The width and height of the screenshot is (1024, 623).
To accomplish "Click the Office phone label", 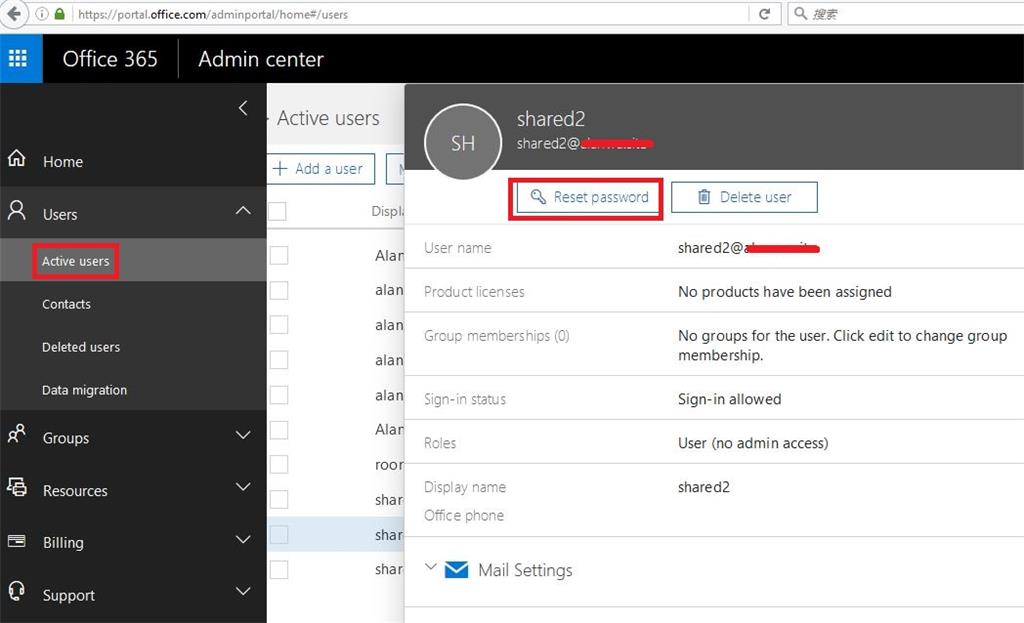I will pyautogui.click(x=464, y=515).
